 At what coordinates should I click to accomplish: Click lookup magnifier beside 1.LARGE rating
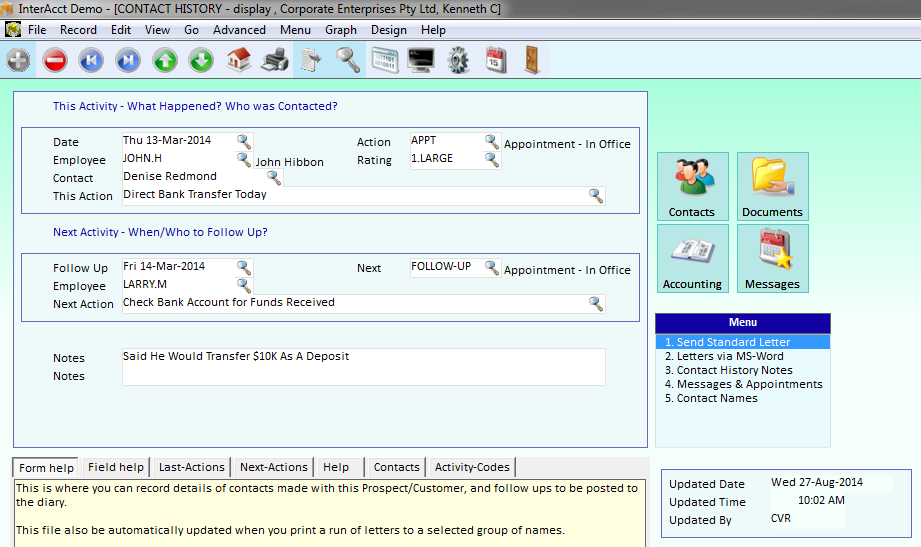(x=492, y=159)
